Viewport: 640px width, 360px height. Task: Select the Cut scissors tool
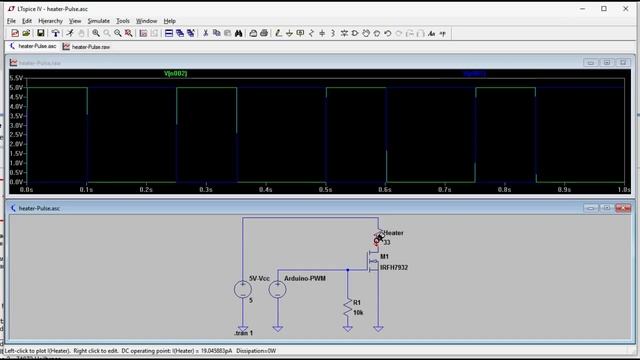pos(206,33)
